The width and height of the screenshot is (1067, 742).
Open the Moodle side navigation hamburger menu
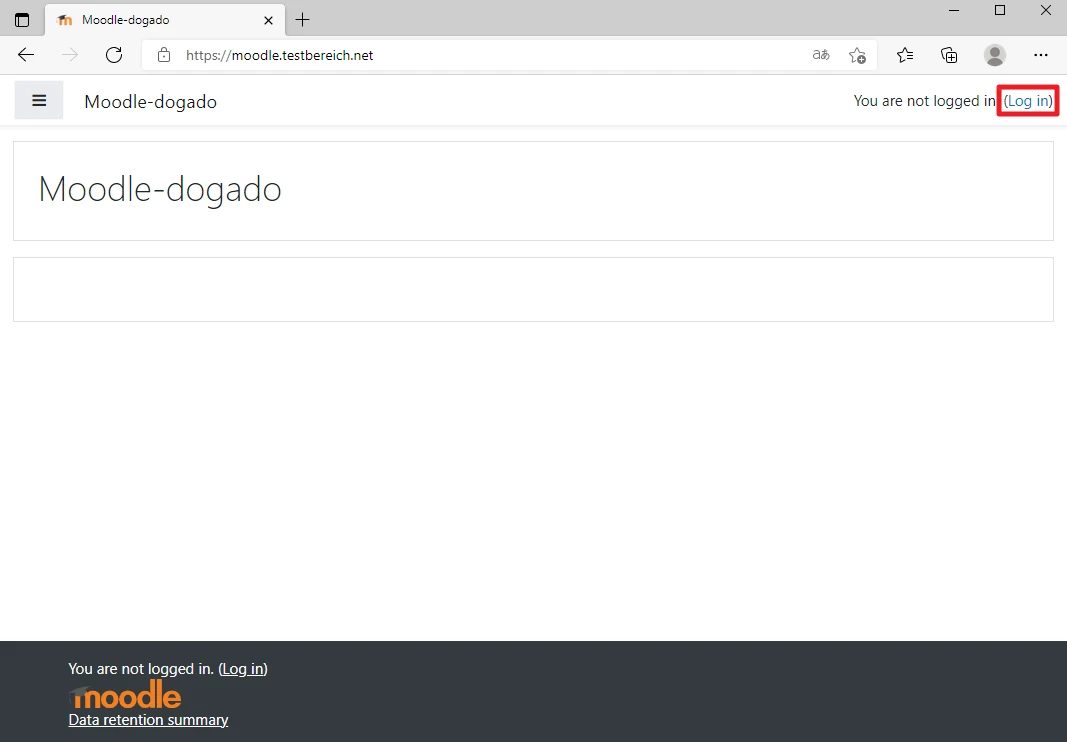point(39,100)
